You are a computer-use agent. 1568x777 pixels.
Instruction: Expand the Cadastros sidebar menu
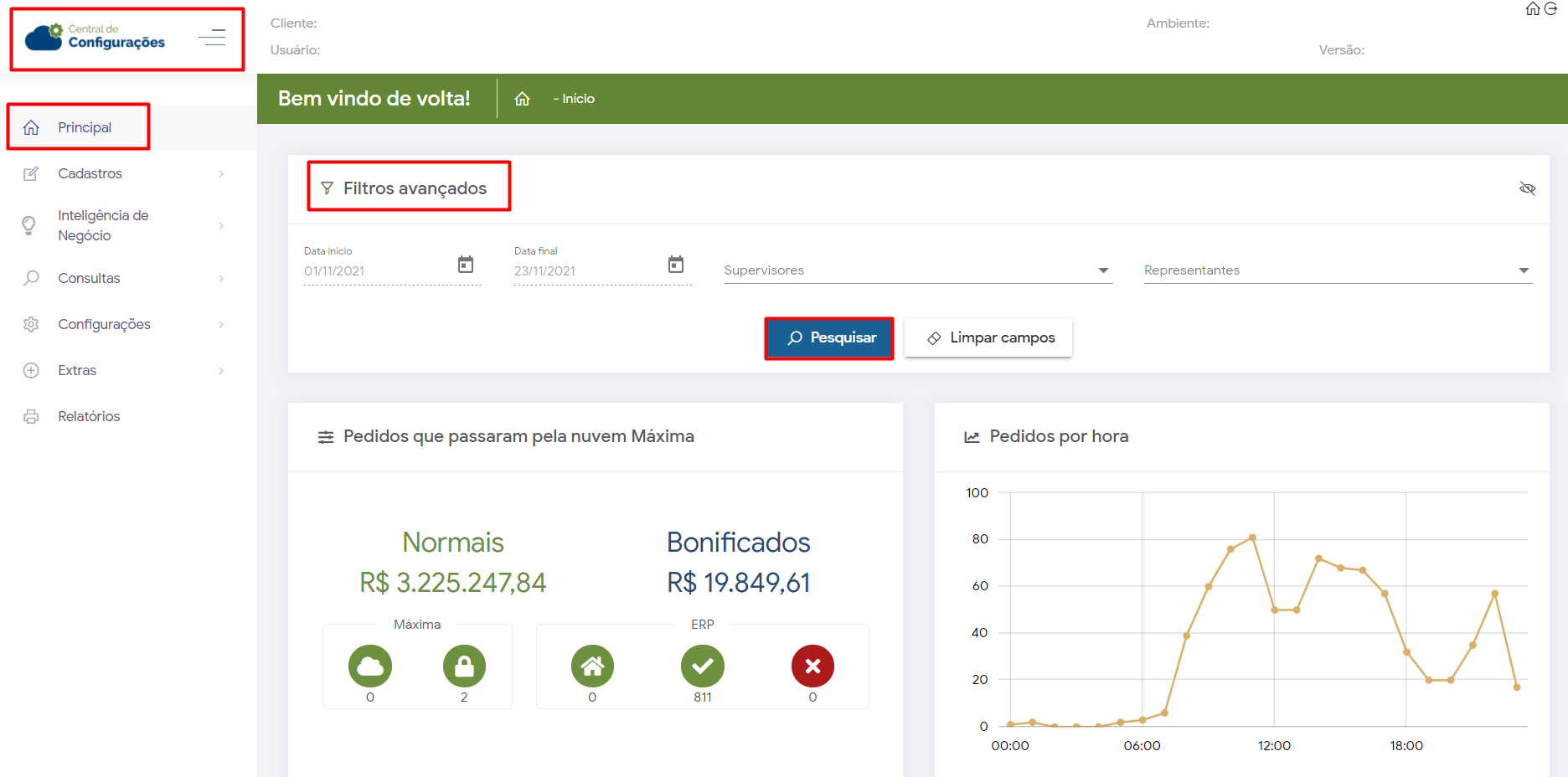click(x=90, y=174)
